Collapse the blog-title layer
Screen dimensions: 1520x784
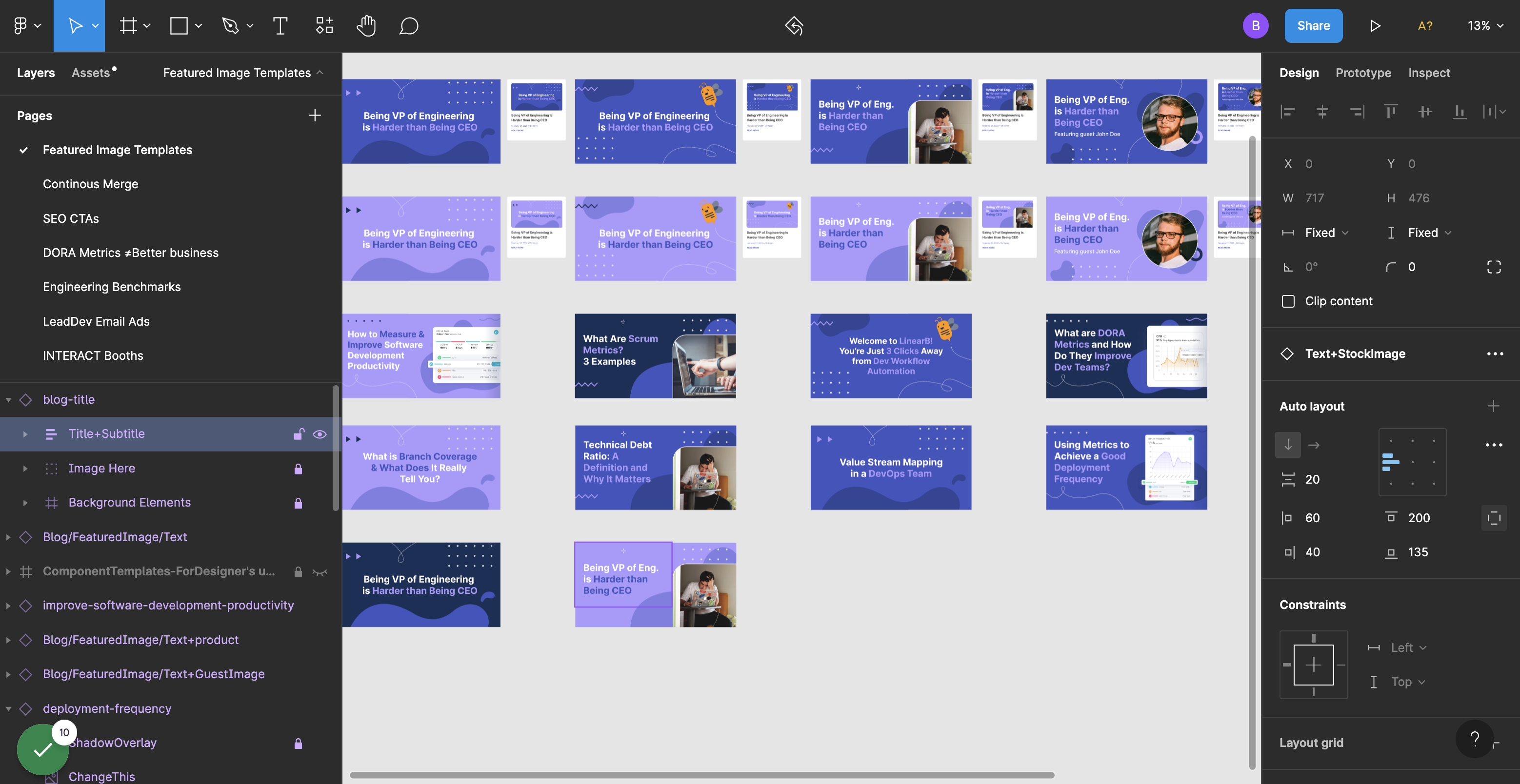pos(8,399)
